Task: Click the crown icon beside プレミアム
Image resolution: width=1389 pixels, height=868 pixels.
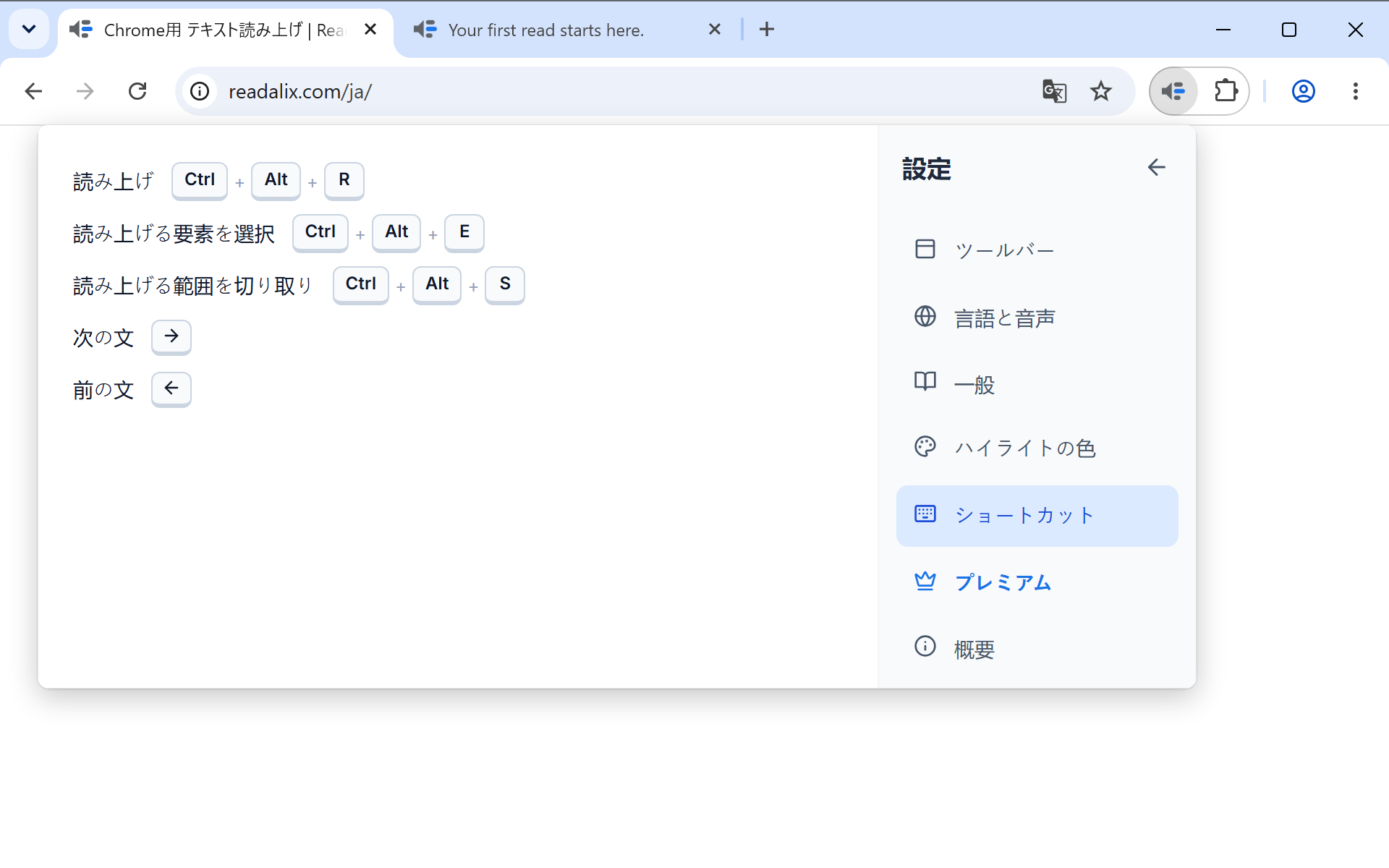Action: coord(925,581)
